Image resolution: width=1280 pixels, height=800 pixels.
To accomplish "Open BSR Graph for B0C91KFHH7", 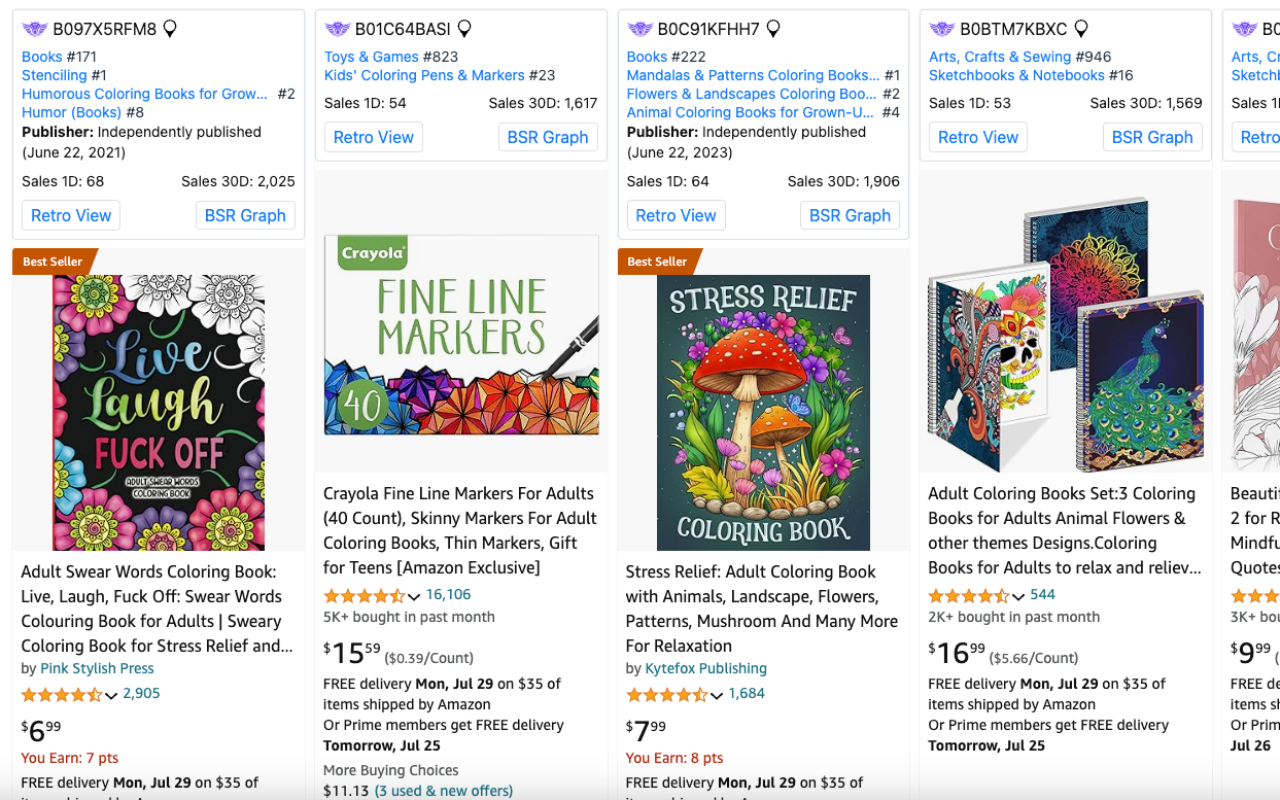I will click(850, 215).
